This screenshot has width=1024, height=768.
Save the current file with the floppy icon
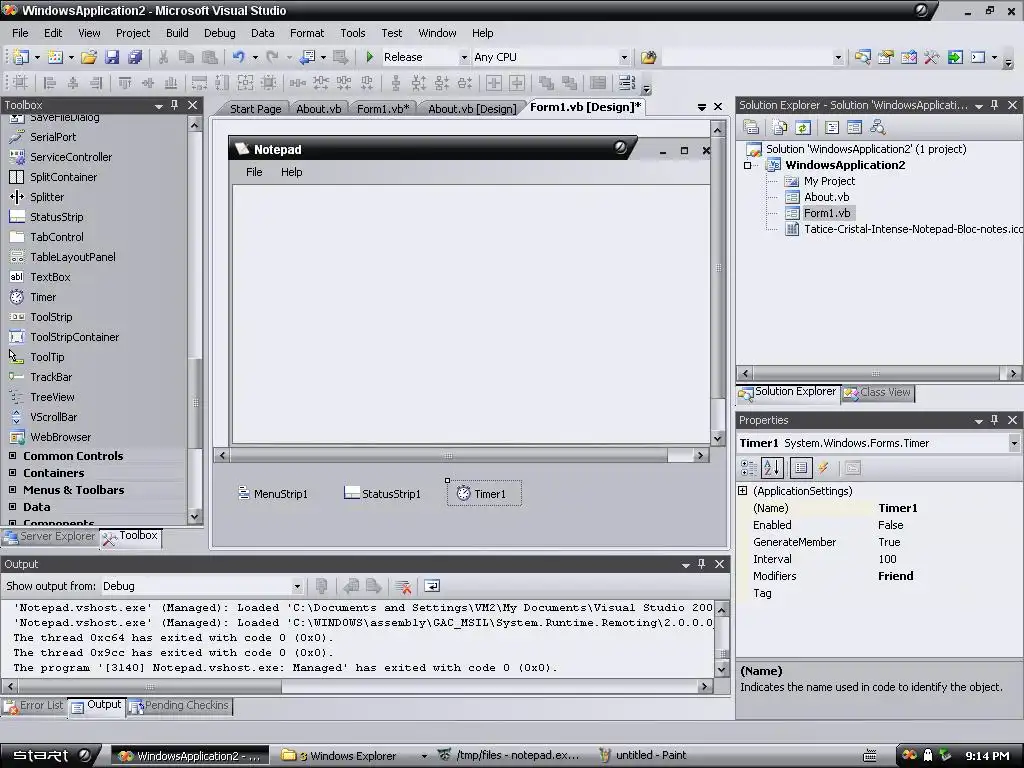tap(112, 57)
